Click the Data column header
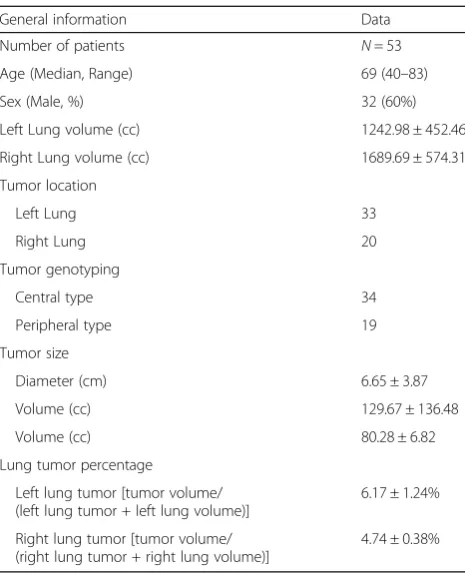465x573 pixels. tap(375, 19)
